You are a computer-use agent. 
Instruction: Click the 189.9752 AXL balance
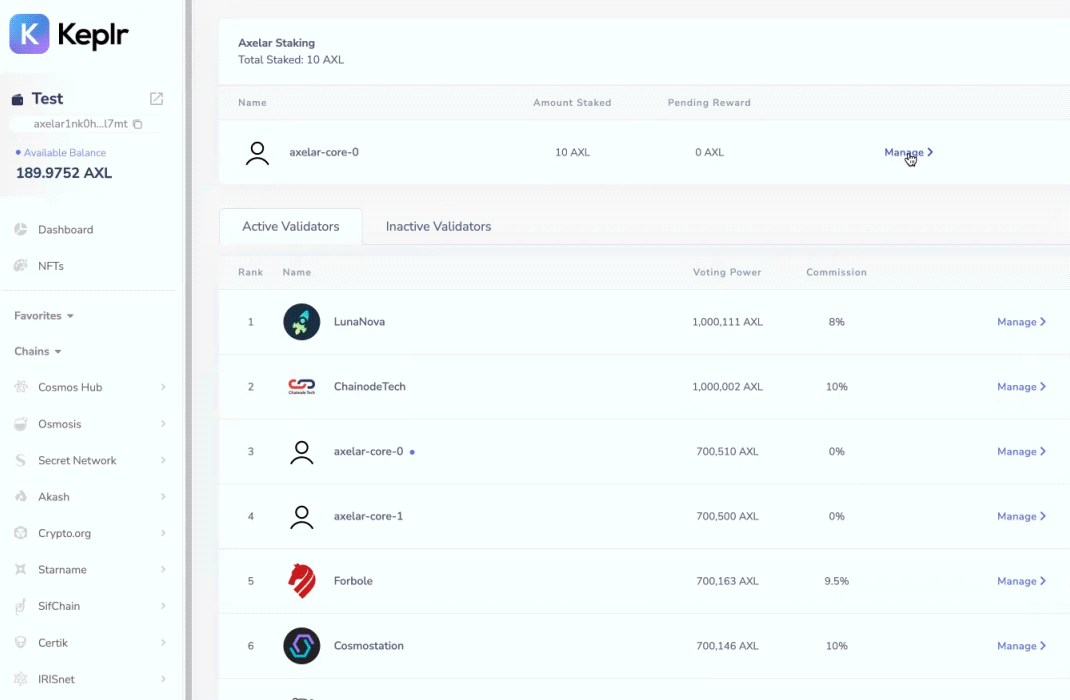click(x=64, y=173)
